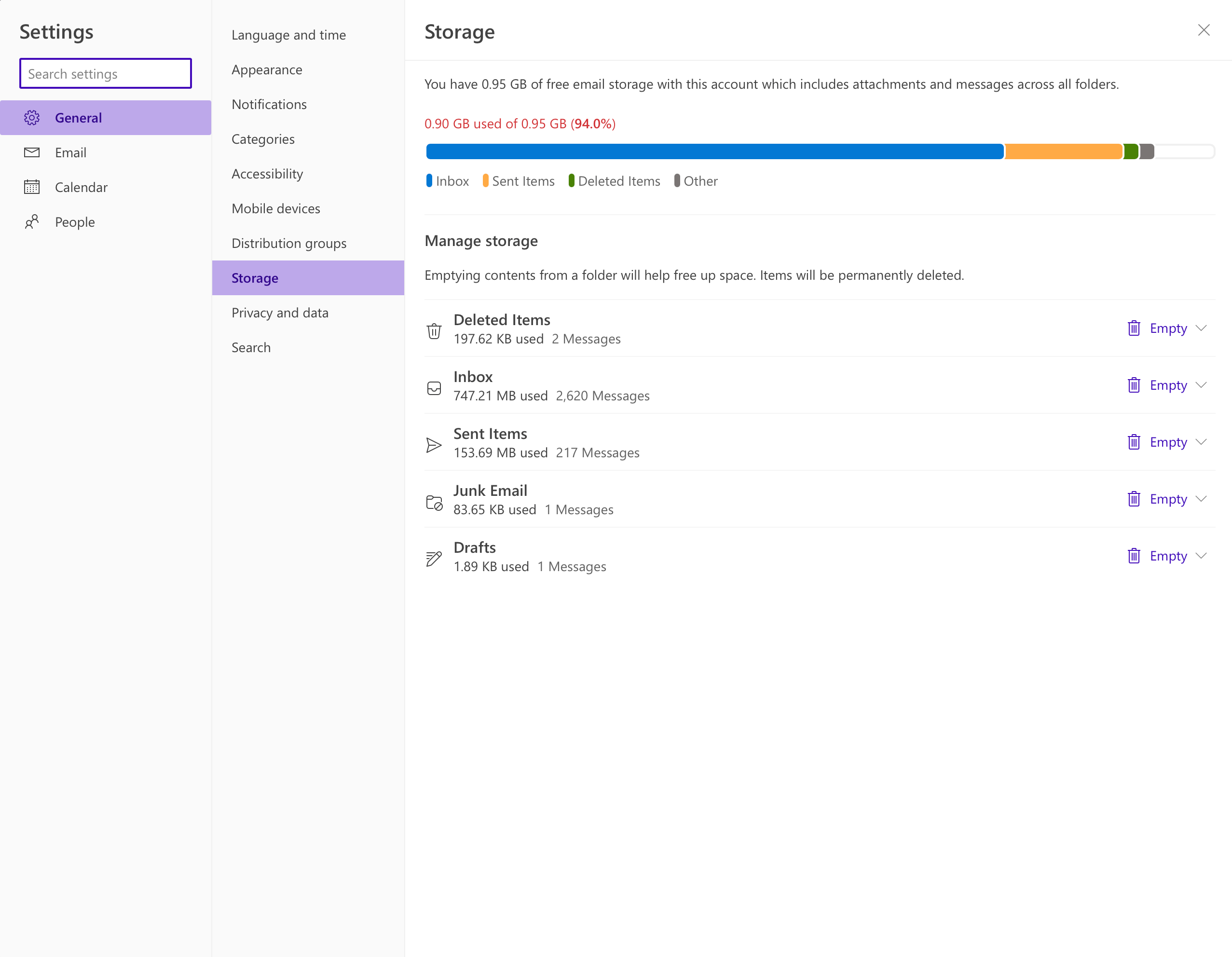Viewport: 1232px width, 957px height.
Task: Empty the Inbox folder
Action: pyautogui.click(x=1168, y=385)
